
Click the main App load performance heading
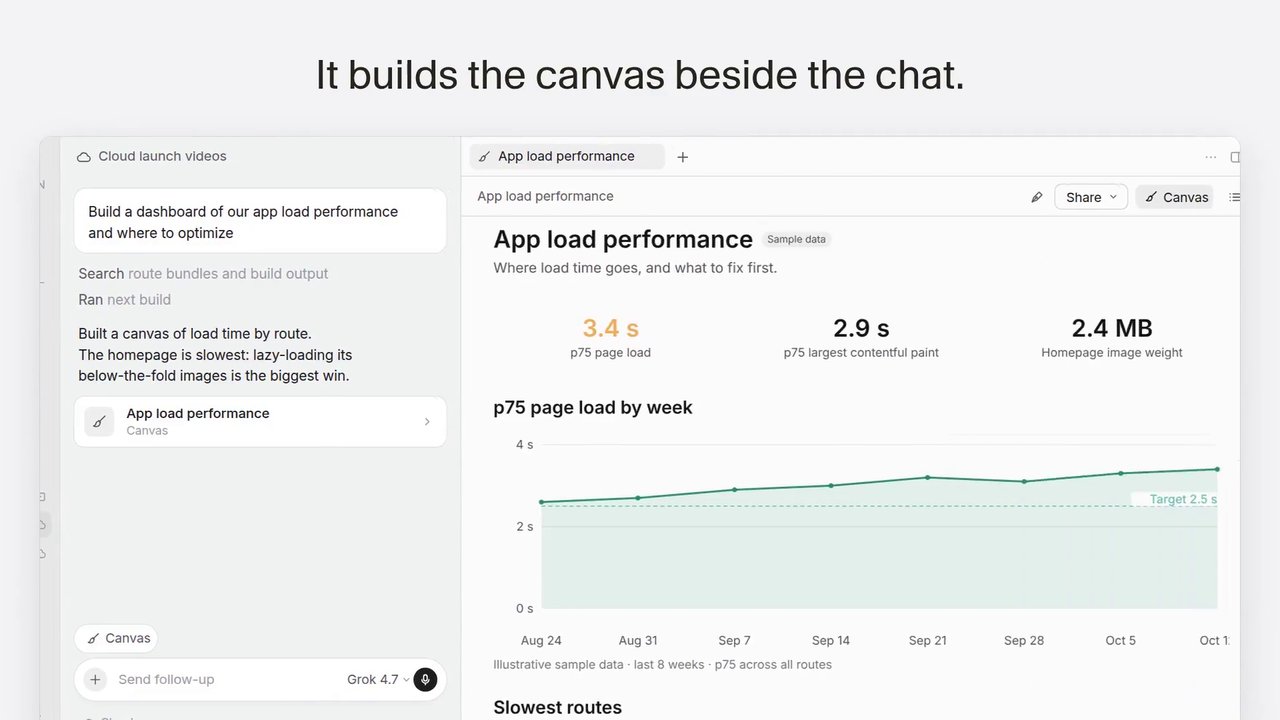coord(623,239)
